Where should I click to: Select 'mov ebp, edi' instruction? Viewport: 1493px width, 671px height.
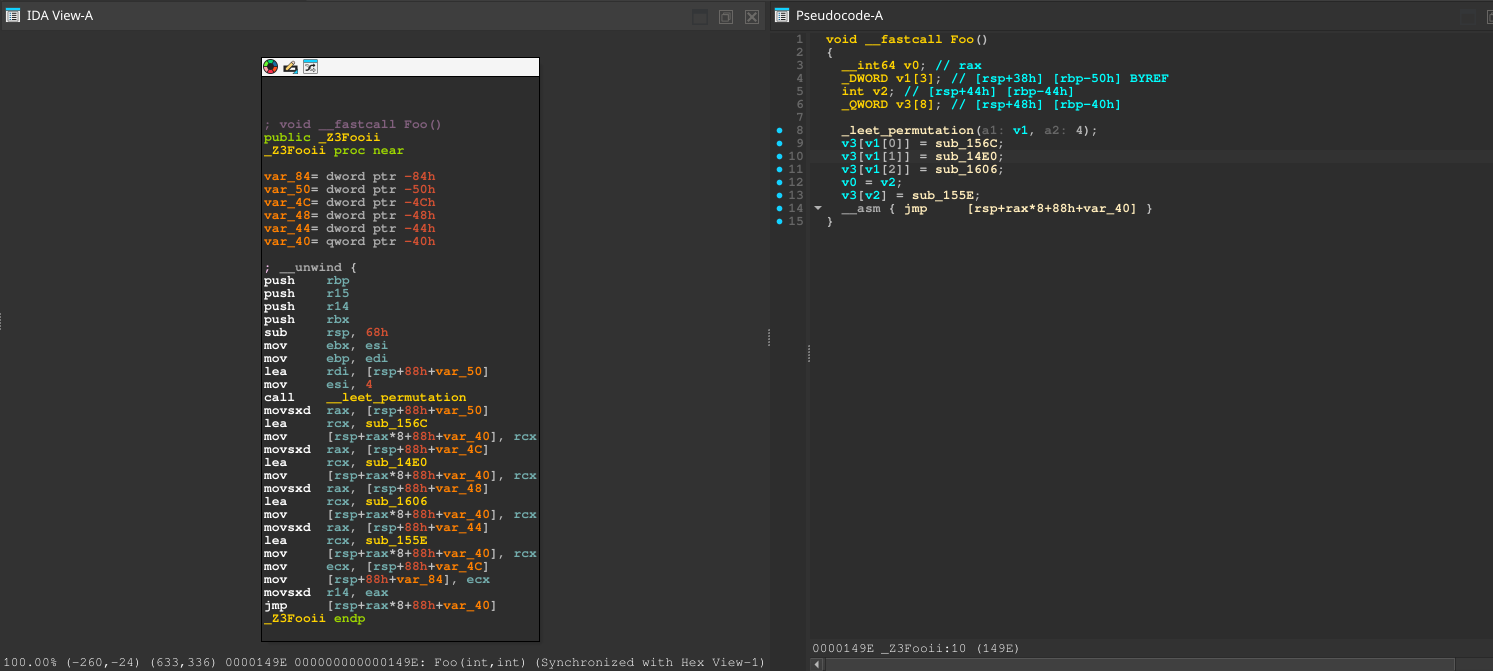click(326, 358)
